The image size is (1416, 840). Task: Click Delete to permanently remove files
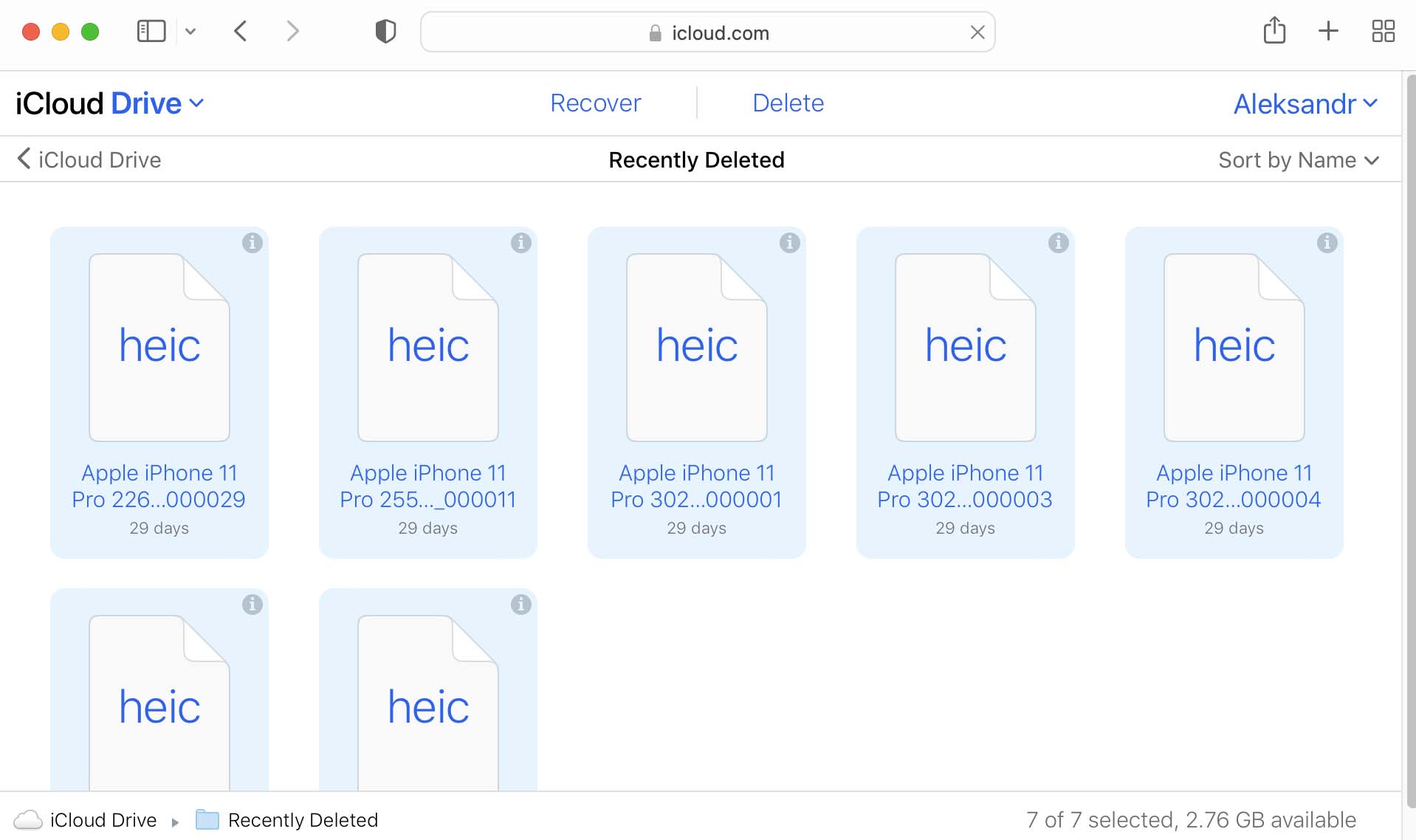(x=788, y=103)
